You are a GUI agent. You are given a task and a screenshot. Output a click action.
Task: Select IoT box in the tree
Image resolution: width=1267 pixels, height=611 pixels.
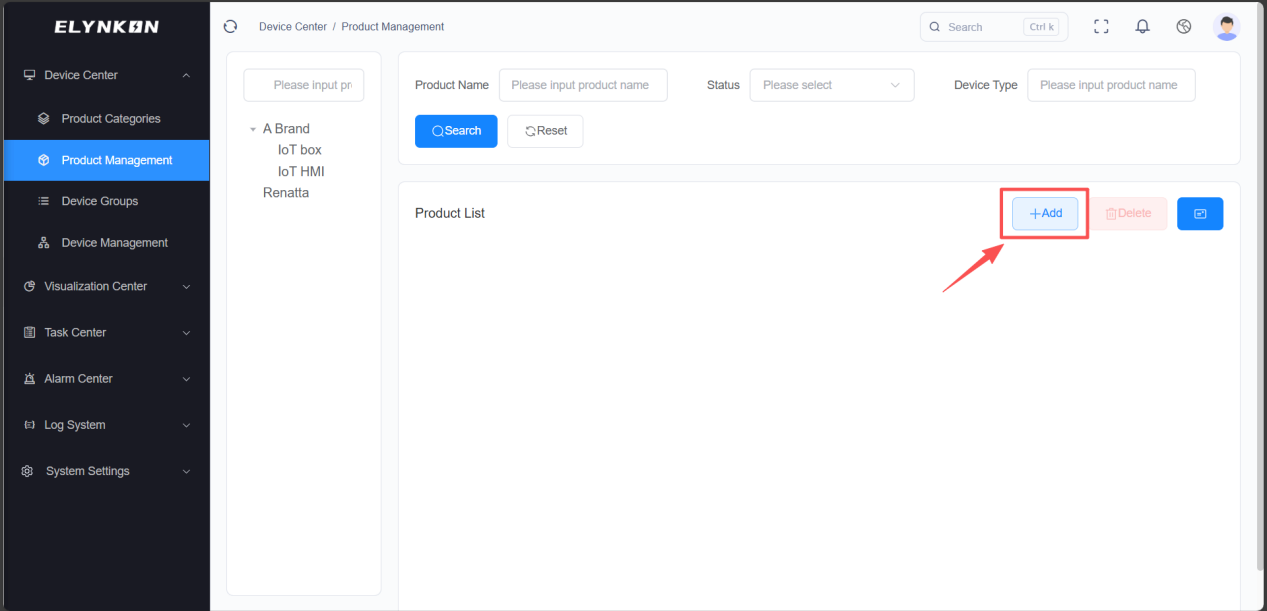pyautogui.click(x=300, y=150)
